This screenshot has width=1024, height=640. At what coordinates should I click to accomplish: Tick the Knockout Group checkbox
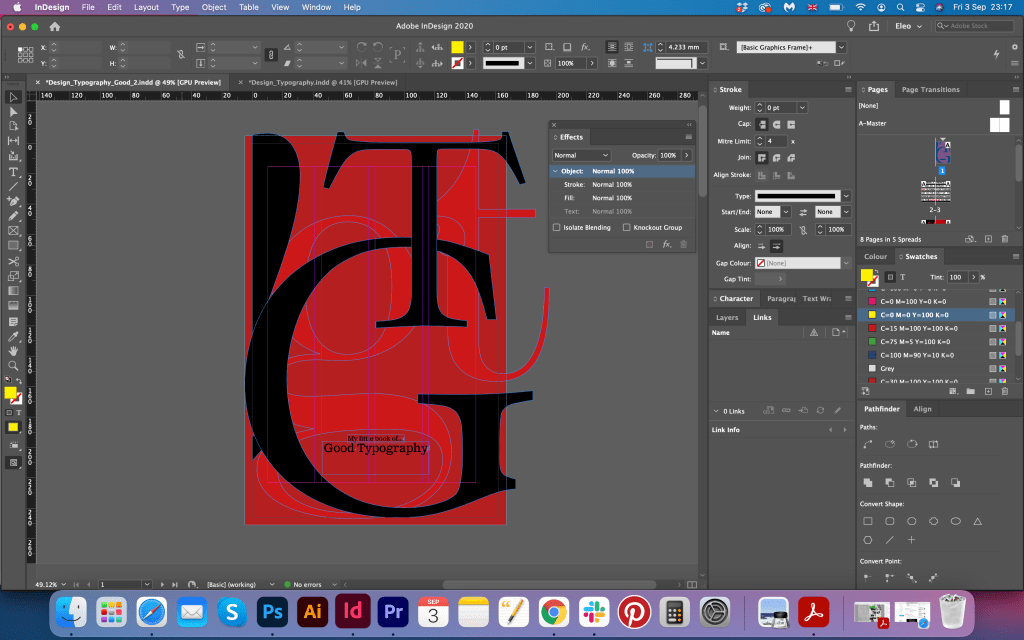627,228
